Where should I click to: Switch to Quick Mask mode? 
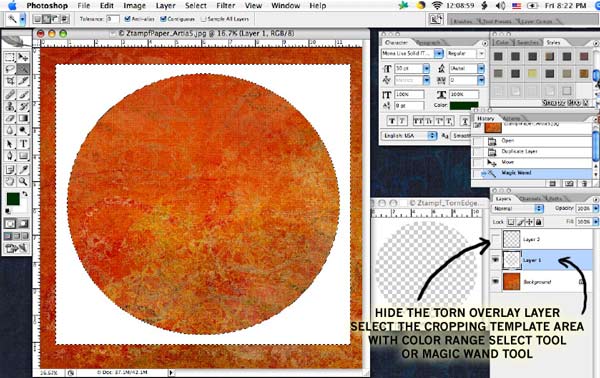tap(23, 223)
